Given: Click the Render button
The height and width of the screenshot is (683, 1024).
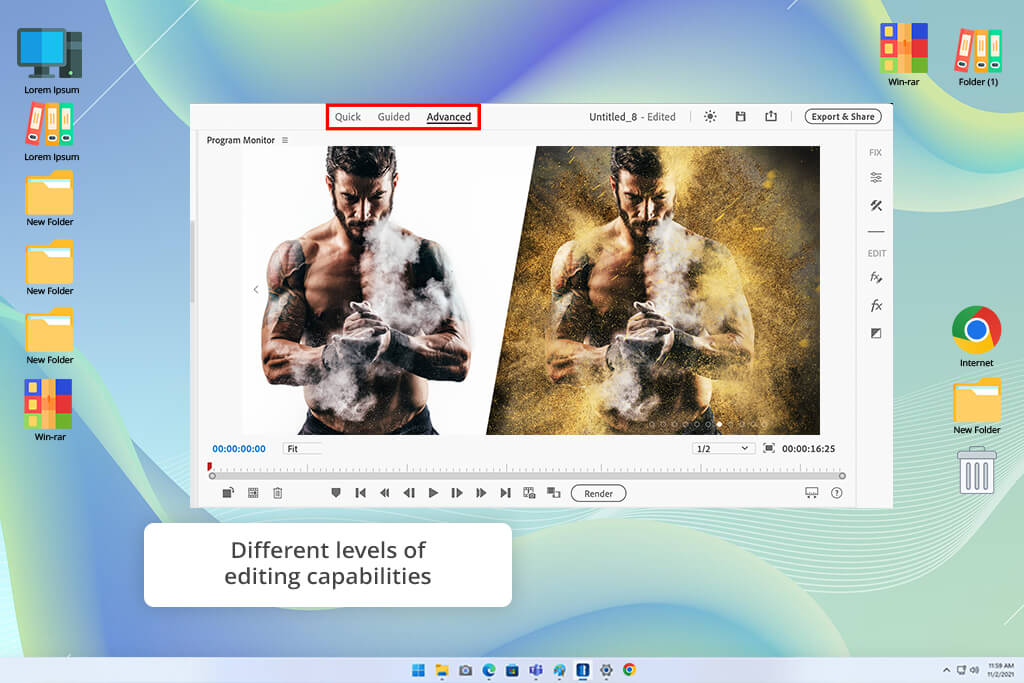Looking at the screenshot, I should [598, 493].
